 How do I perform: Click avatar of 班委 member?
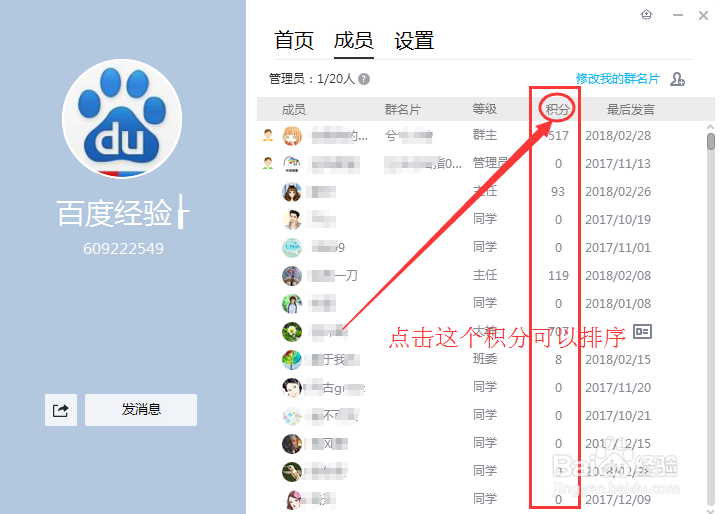[292, 360]
